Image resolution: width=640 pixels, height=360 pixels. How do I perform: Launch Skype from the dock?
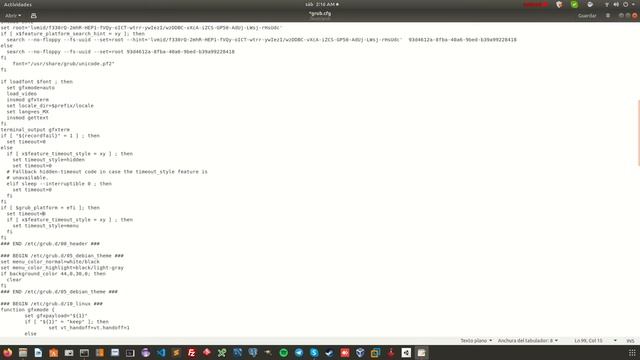click(x=314, y=353)
